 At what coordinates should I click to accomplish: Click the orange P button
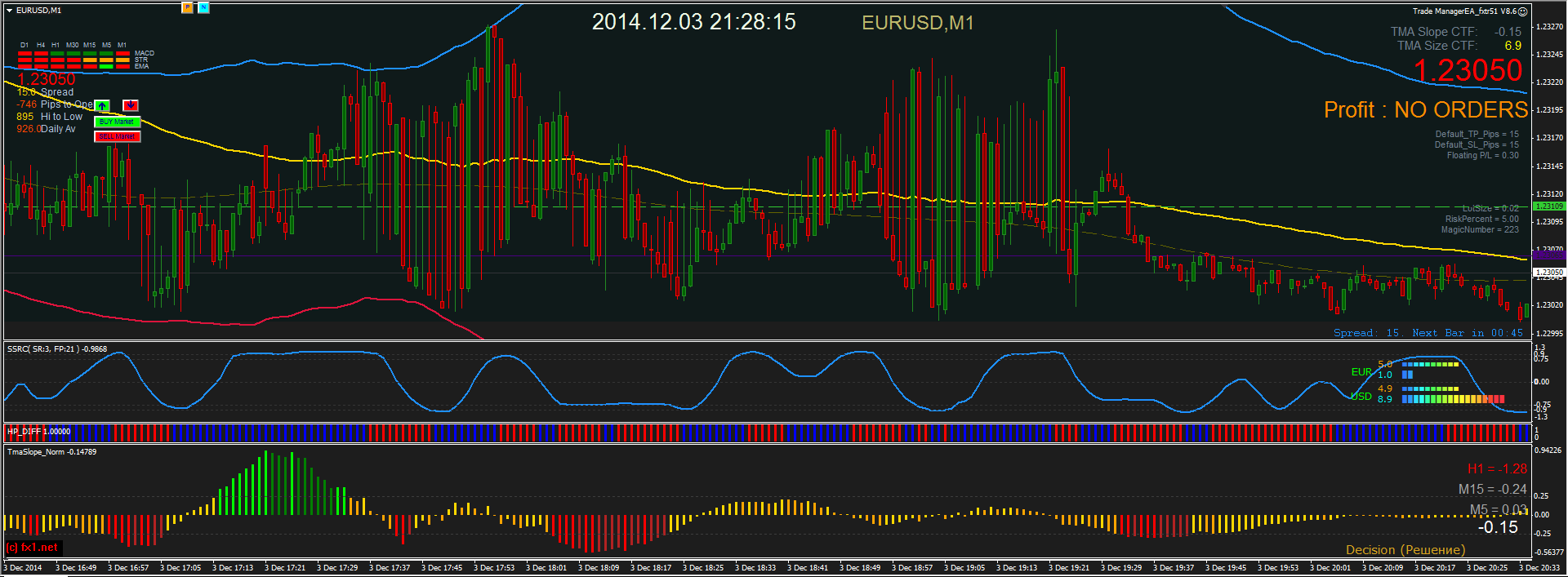coord(187,7)
